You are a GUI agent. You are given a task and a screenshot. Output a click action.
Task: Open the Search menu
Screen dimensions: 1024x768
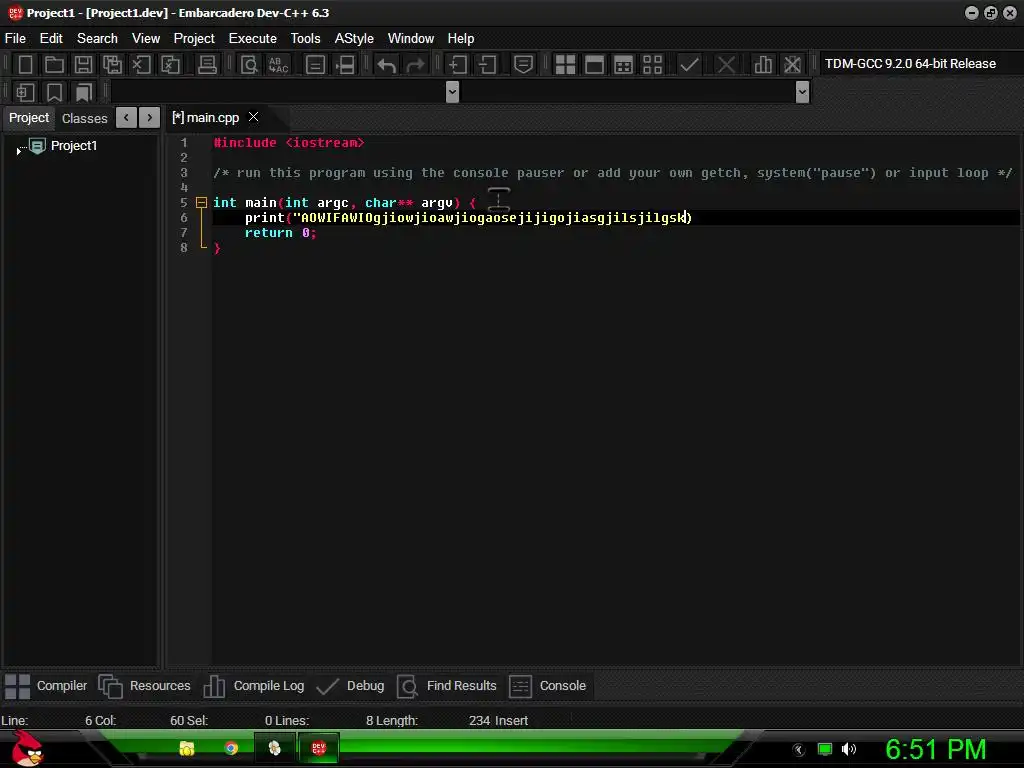coord(97,39)
